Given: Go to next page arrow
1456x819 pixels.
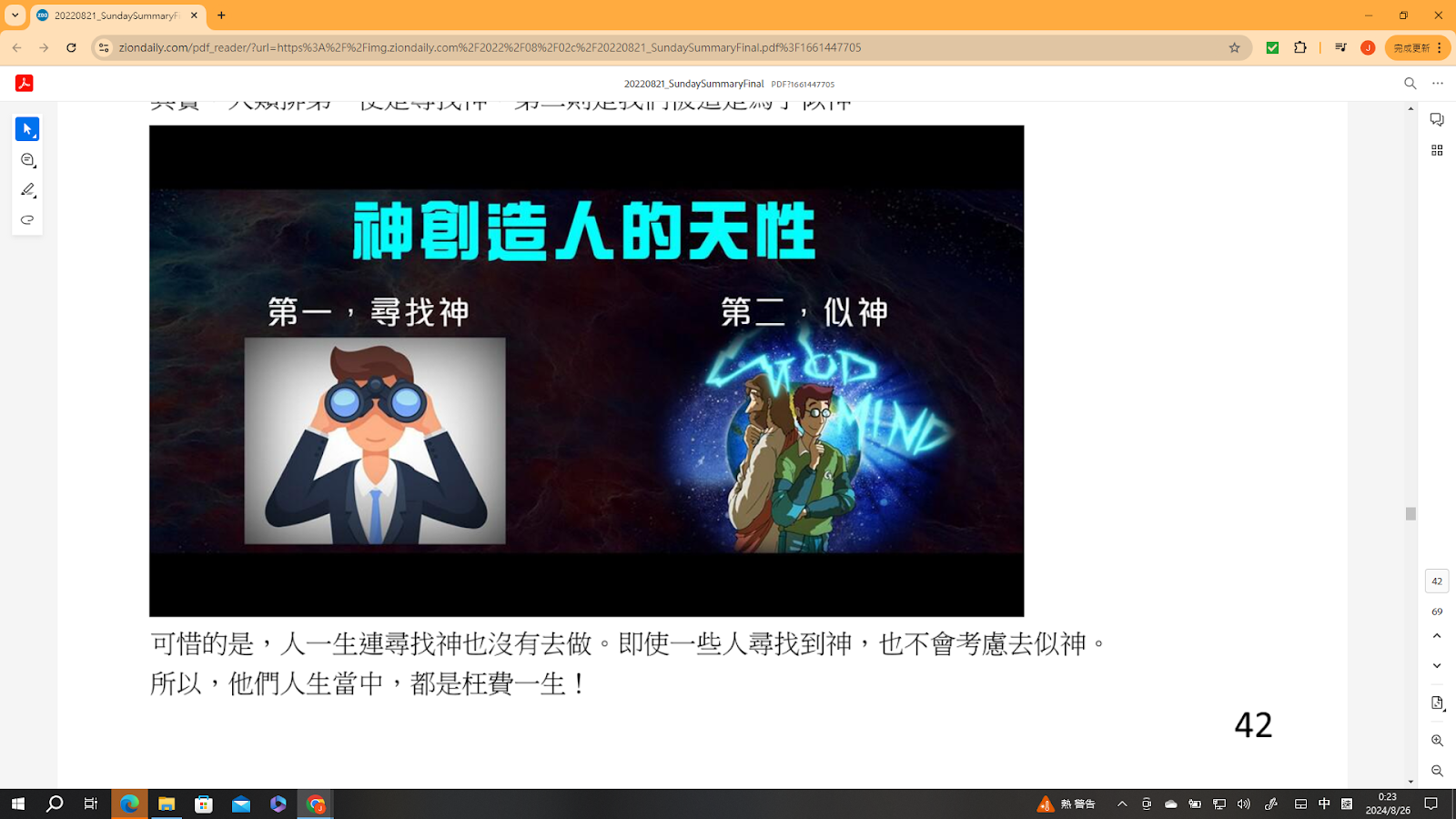Looking at the screenshot, I should [x=1437, y=666].
